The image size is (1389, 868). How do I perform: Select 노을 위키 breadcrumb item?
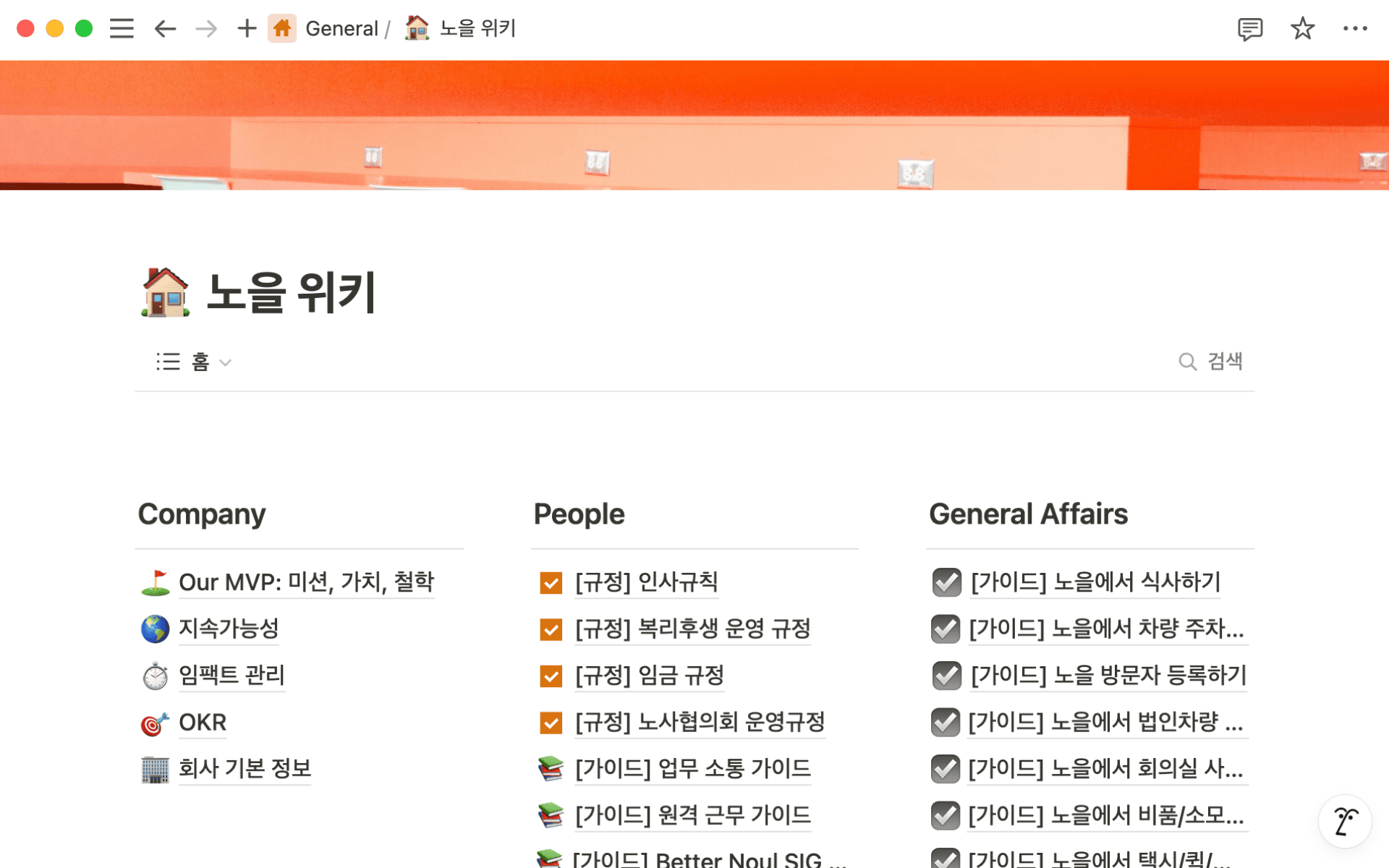coord(477,29)
